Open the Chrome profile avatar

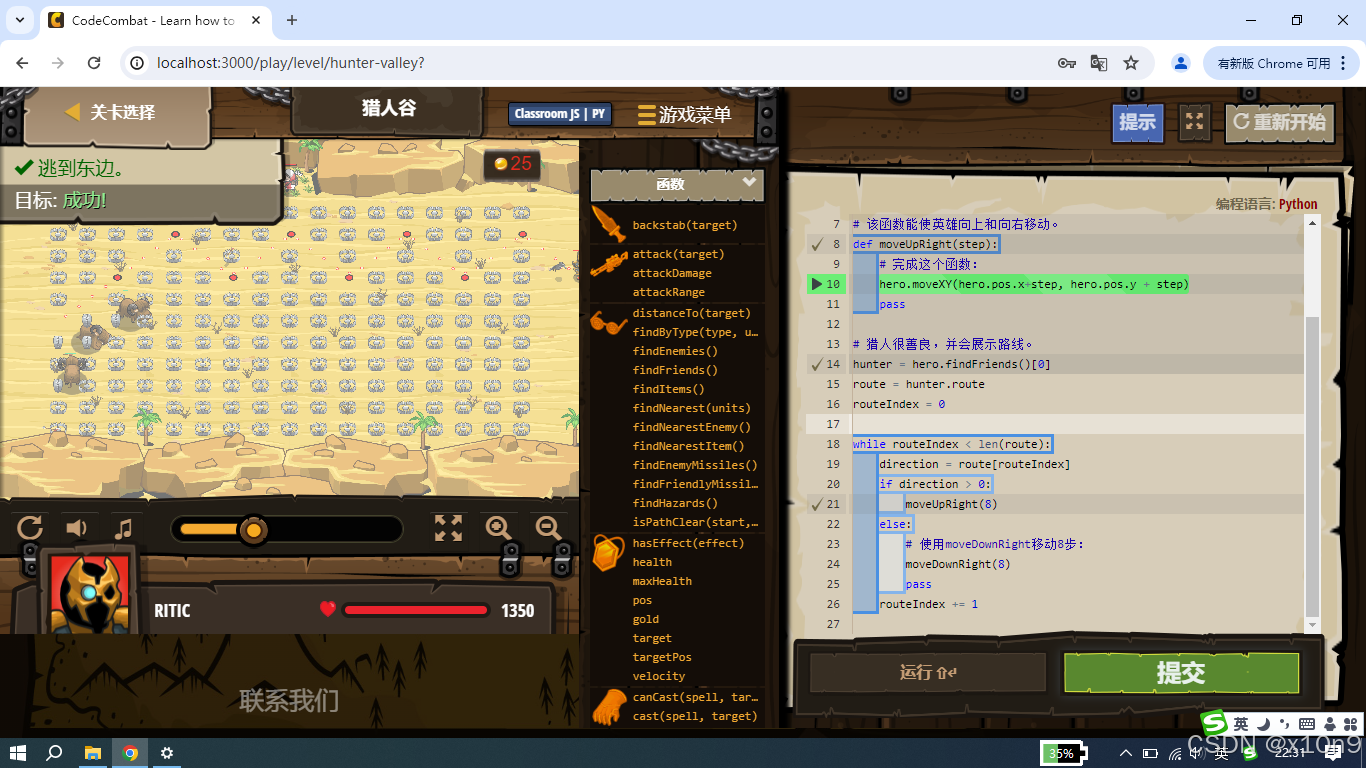click(1181, 63)
